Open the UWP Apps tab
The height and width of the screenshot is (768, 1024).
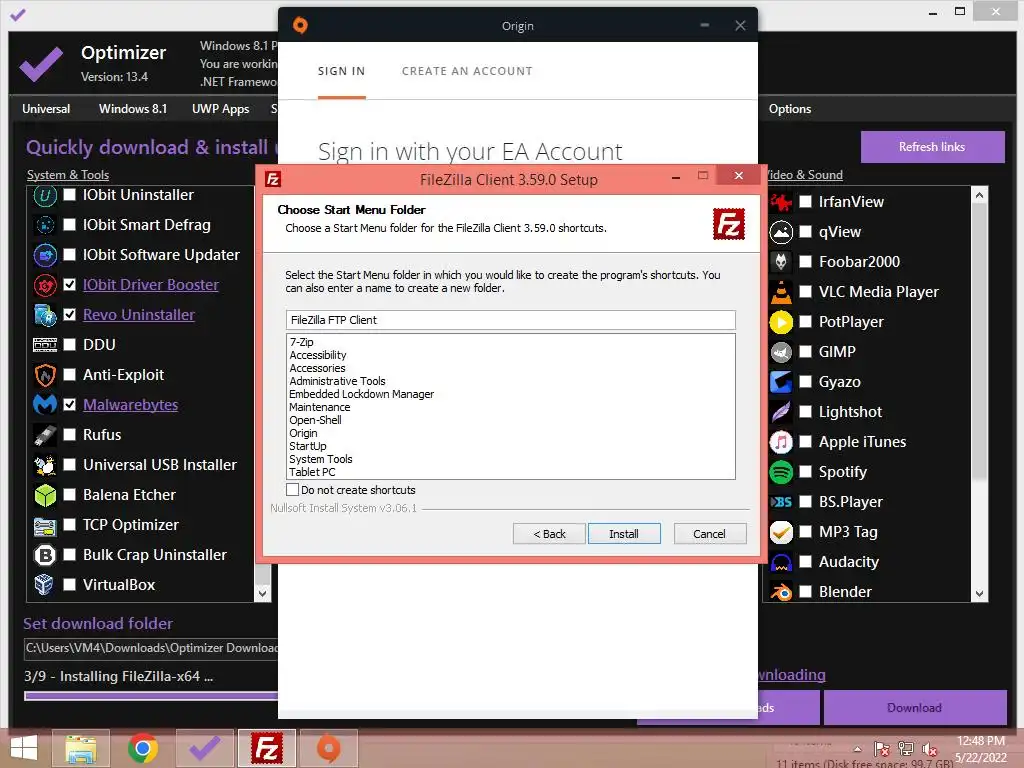click(x=221, y=109)
